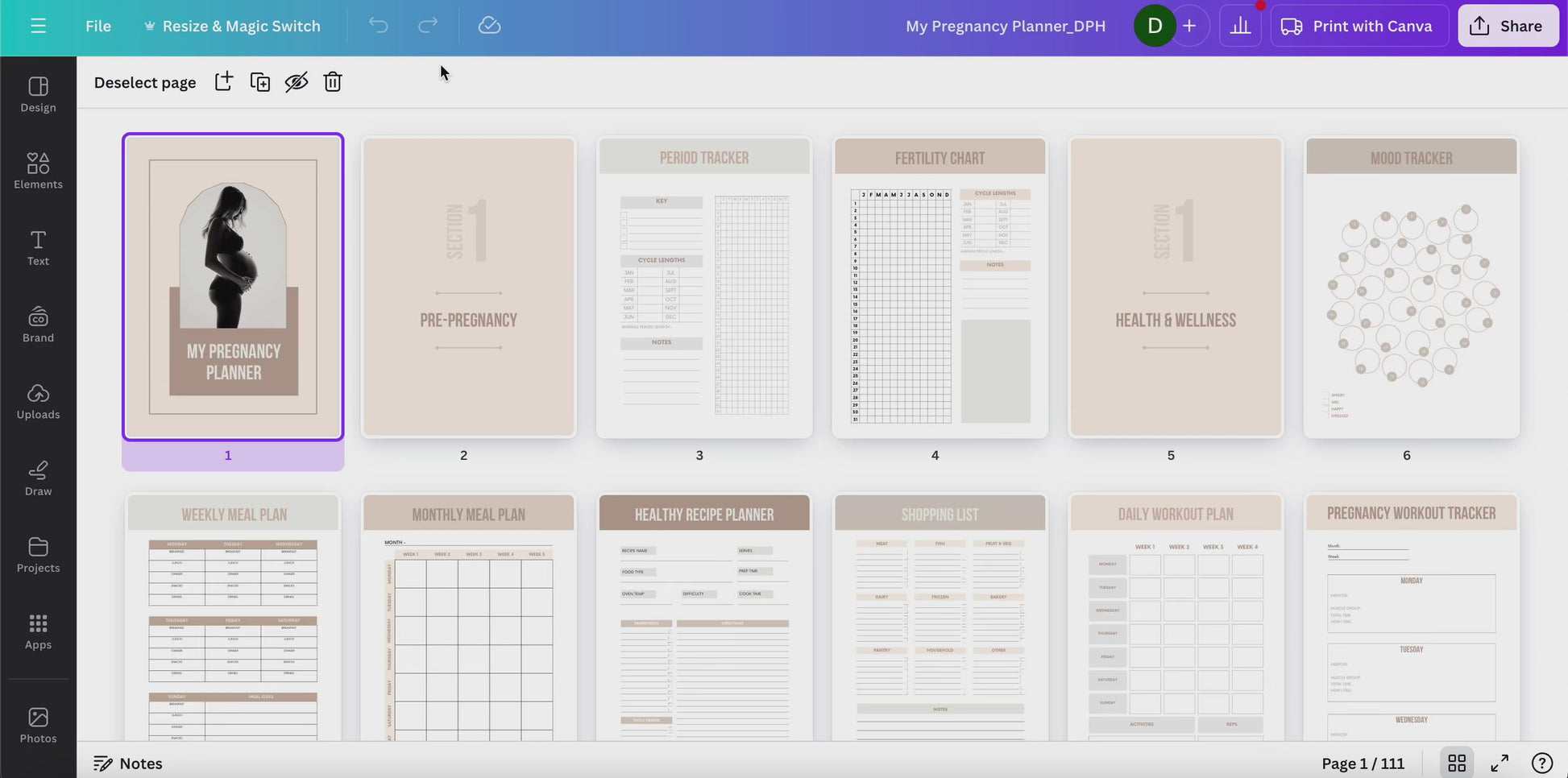Open the Share dropdown
The height and width of the screenshot is (778, 1568).
coord(1508,26)
